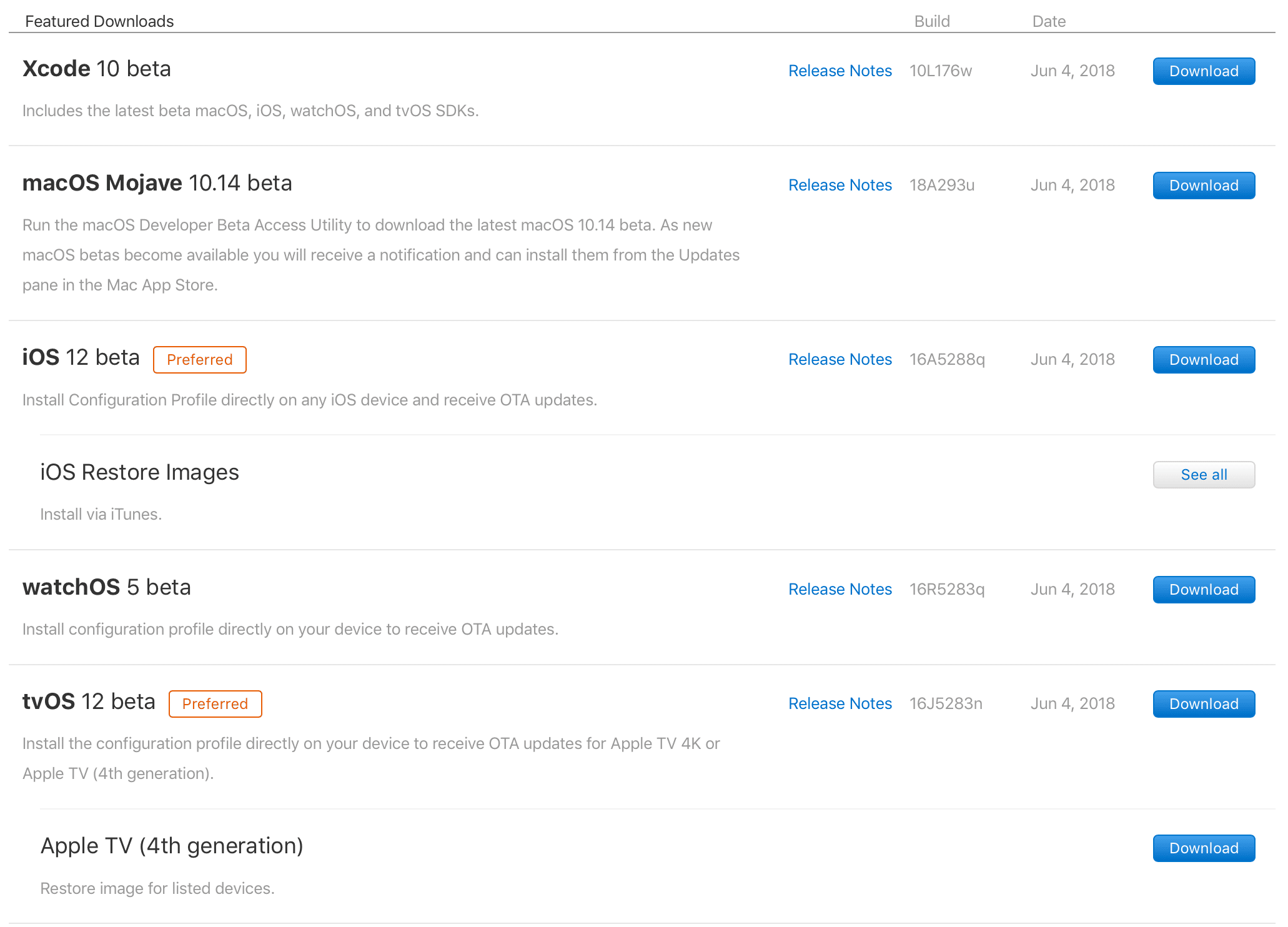The height and width of the screenshot is (927, 1288).
Task: View tvOS 12 beta Release Notes
Action: pos(840,704)
